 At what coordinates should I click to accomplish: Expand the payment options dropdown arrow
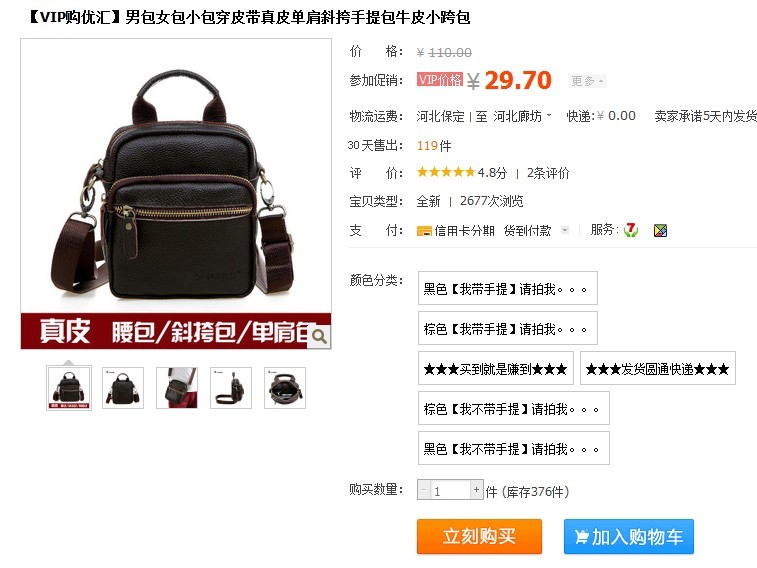564,230
